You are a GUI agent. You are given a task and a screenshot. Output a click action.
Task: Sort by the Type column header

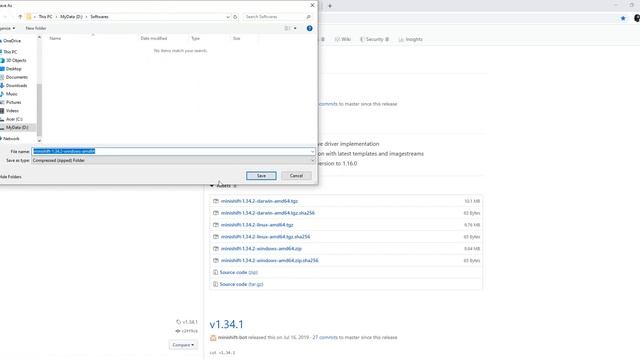(x=196, y=38)
